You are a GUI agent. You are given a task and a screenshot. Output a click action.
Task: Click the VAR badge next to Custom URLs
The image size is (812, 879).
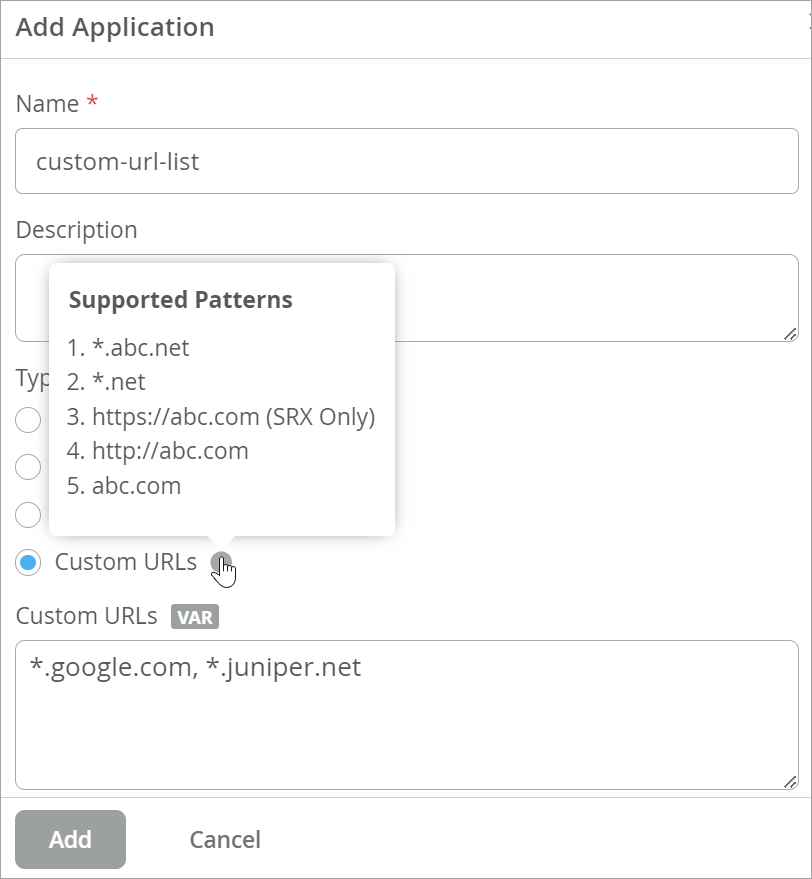click(x=194, y=617)
